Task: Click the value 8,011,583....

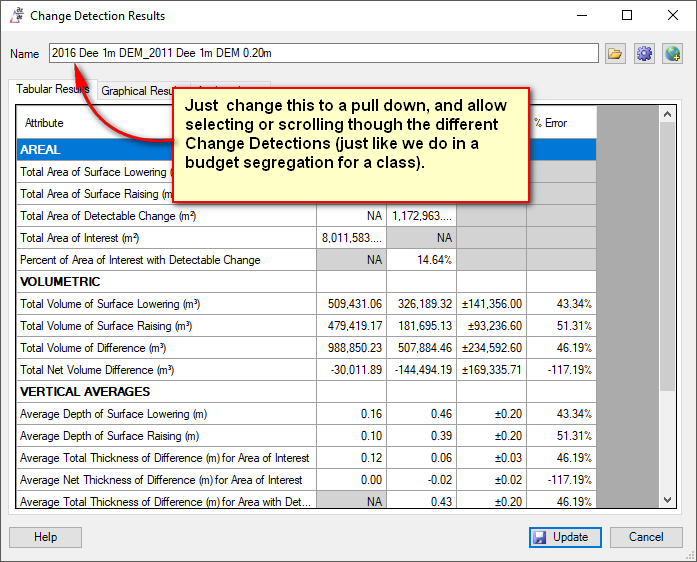Action: 352,238
